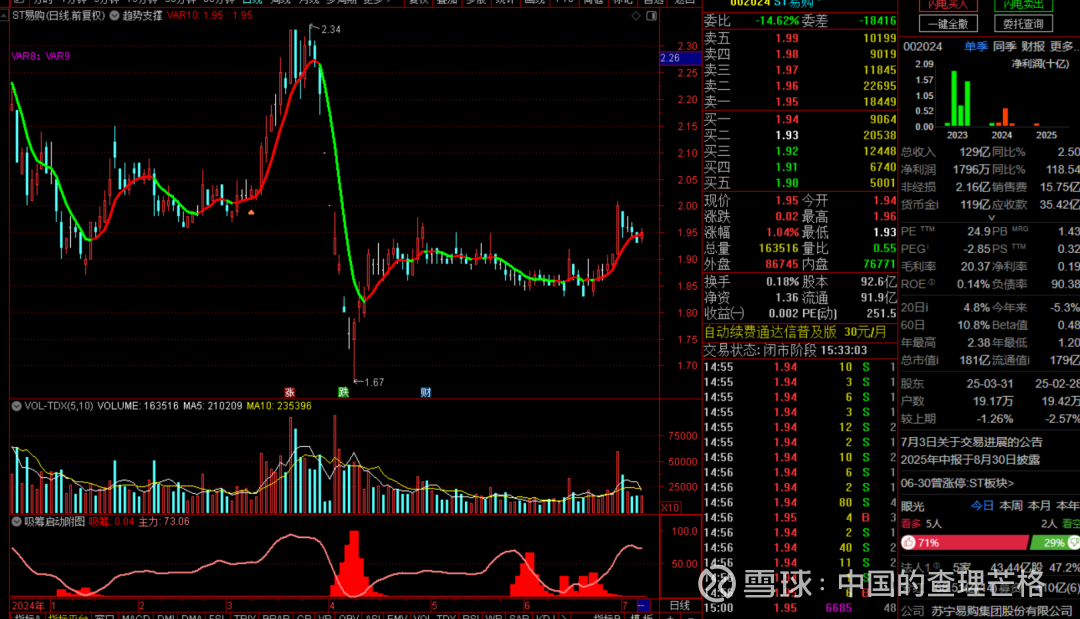Select the 卖二 1.96 order row
This screenshot has width=1080, height=619.
(800, 86)
